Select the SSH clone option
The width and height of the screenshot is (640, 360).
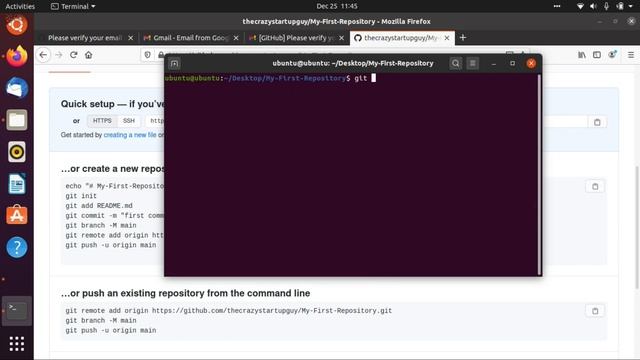point(129,121)
